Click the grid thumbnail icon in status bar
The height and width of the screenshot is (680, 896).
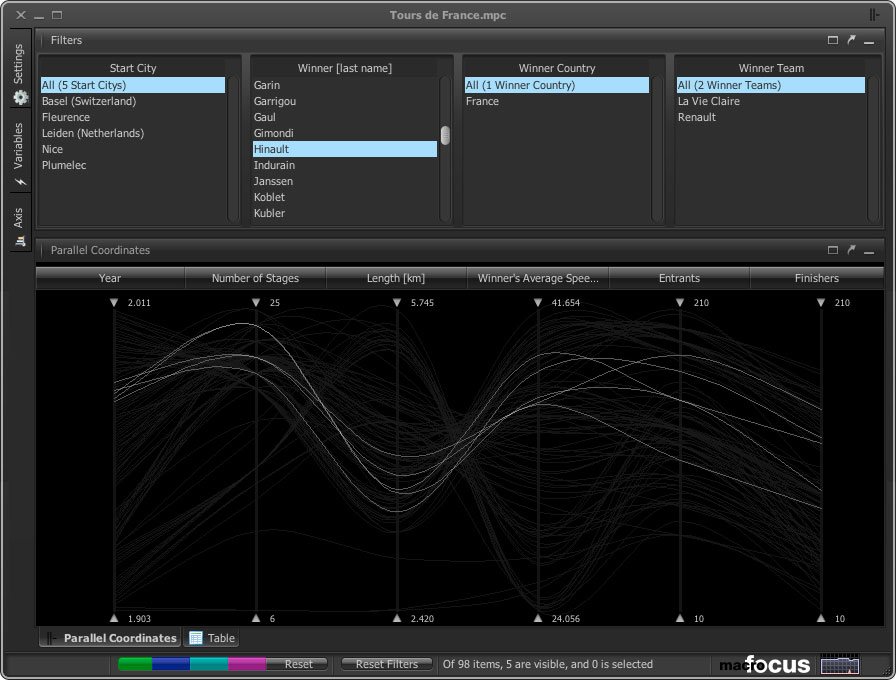[x=839, y=664]
